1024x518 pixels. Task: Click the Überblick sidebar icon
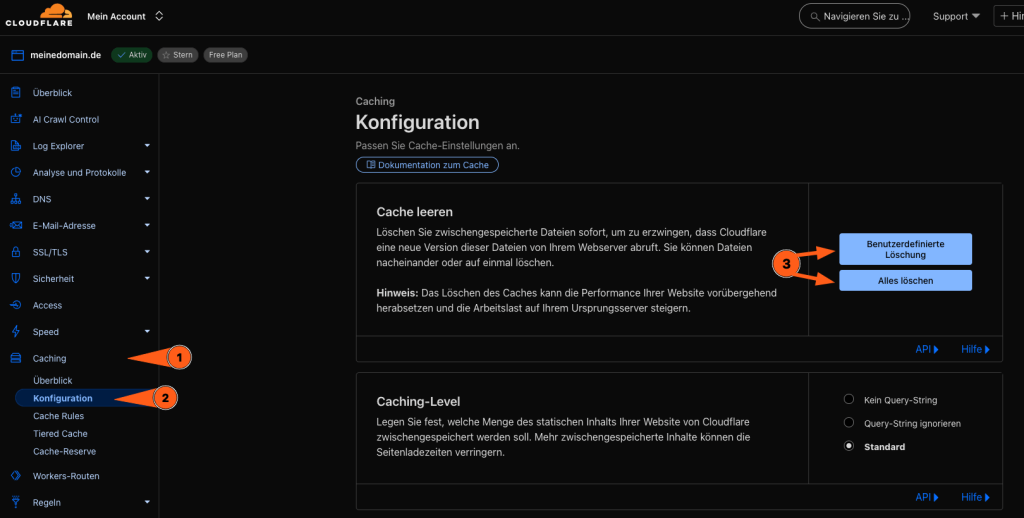pos(16,93)
